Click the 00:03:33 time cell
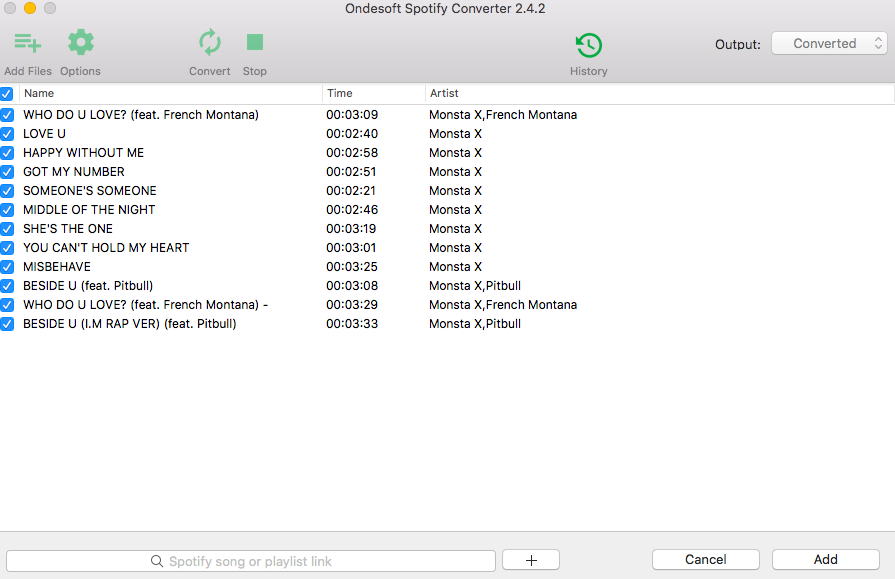This screenshot has height=579, width=895. 352,324
